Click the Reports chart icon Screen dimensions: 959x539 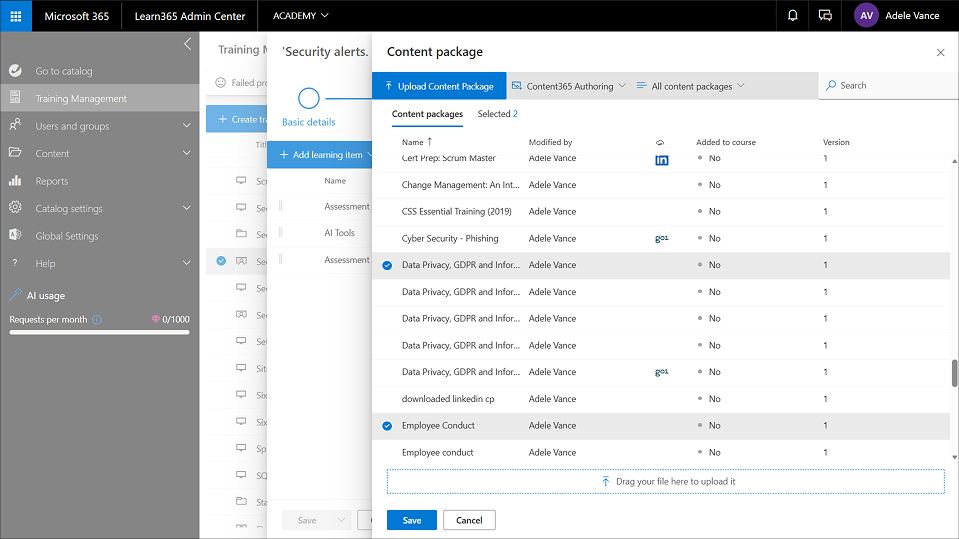(x=15, y=181)
